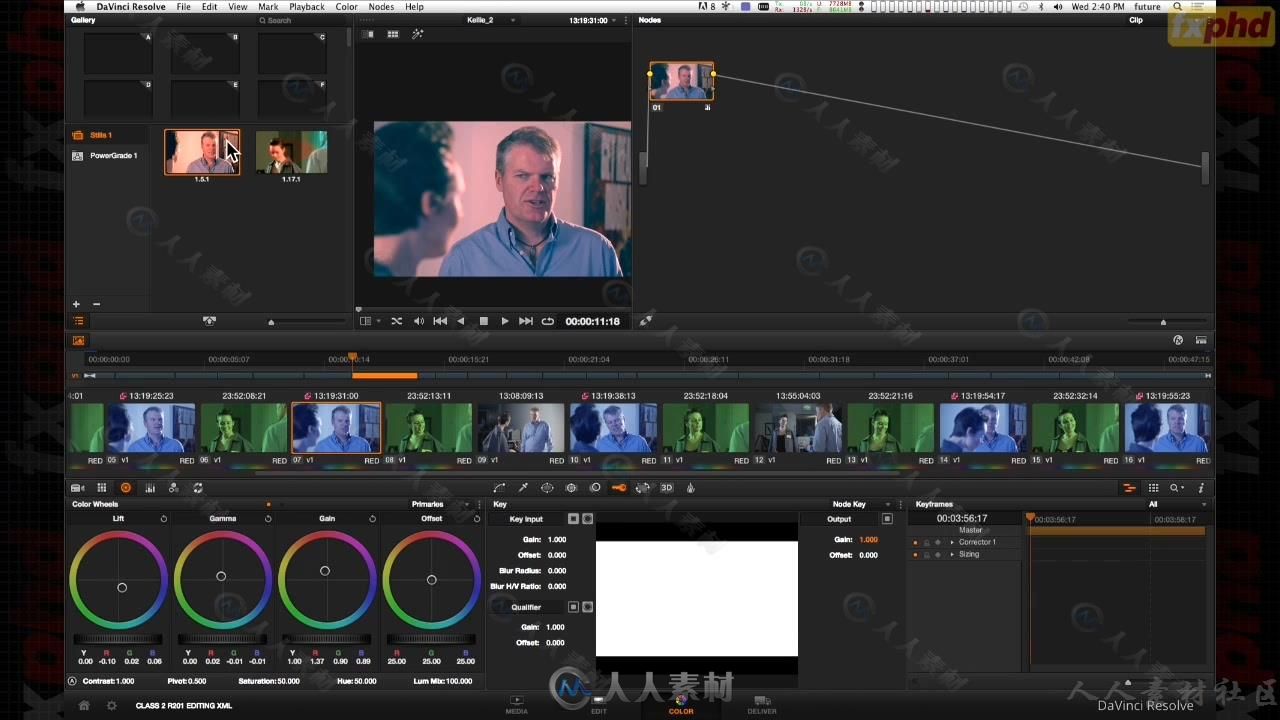Toggle Key Input matte square button
This screenshot has width=1280, height=720.
573,519
